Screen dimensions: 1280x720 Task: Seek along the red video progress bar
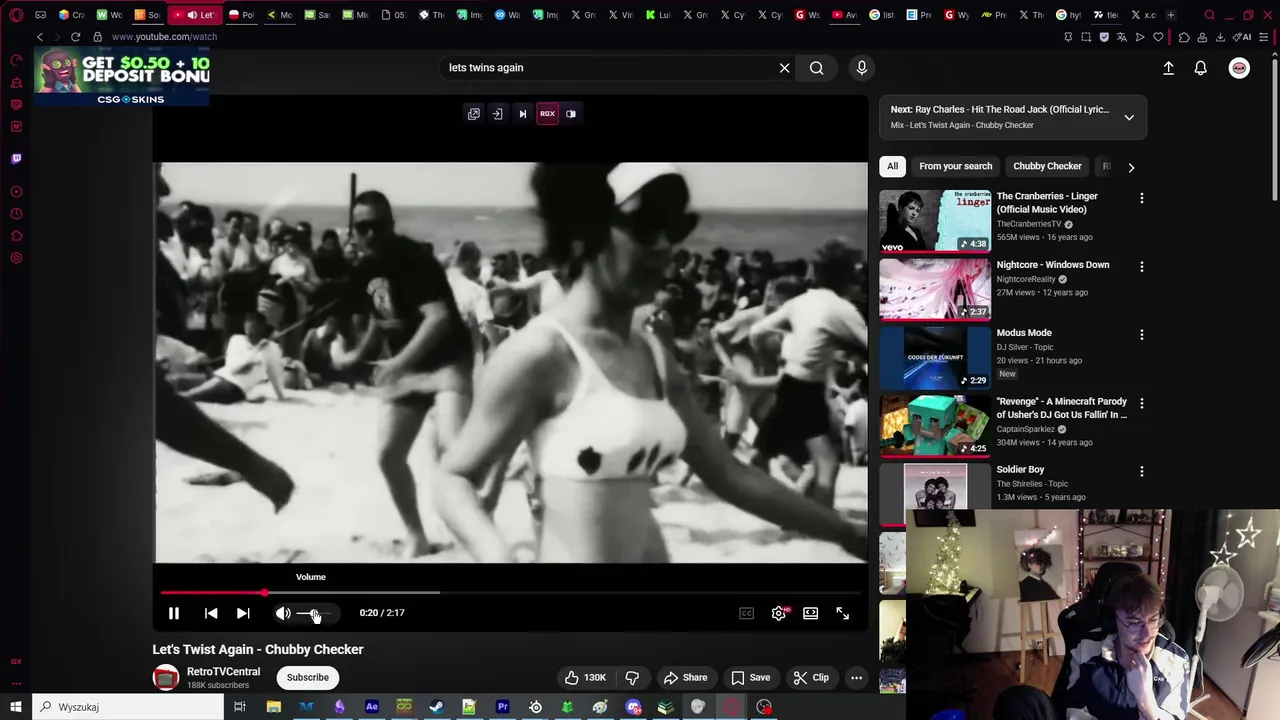[x=510, y=593]
